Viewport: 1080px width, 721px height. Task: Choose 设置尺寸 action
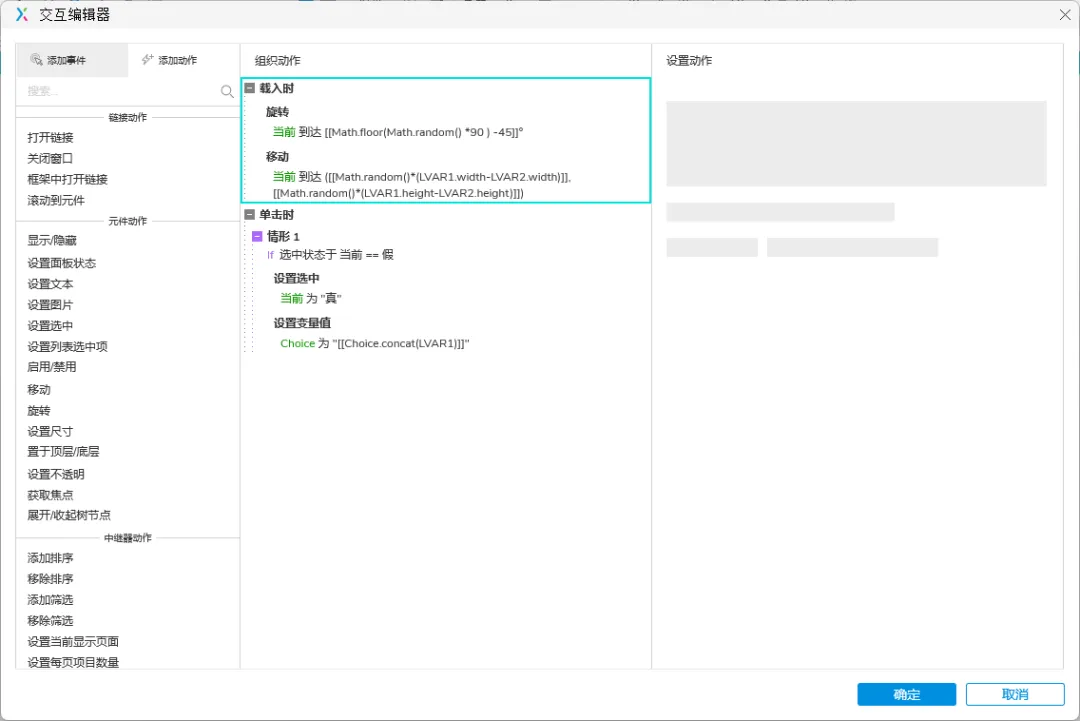[50, 432]
